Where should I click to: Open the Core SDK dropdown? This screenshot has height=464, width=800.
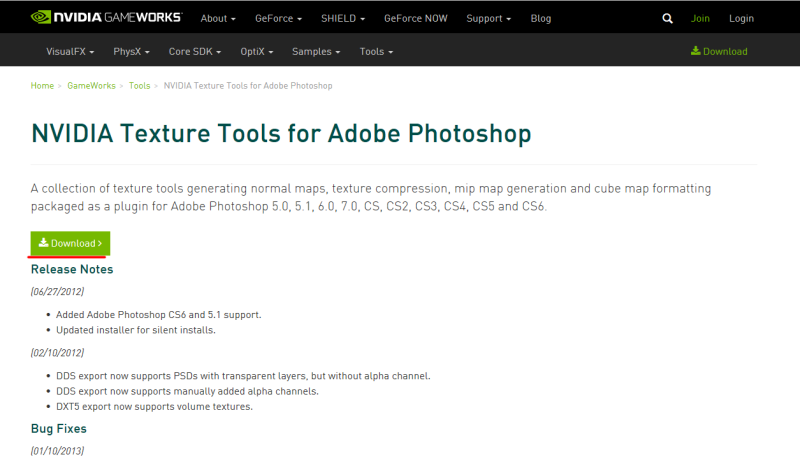point(195,52)
